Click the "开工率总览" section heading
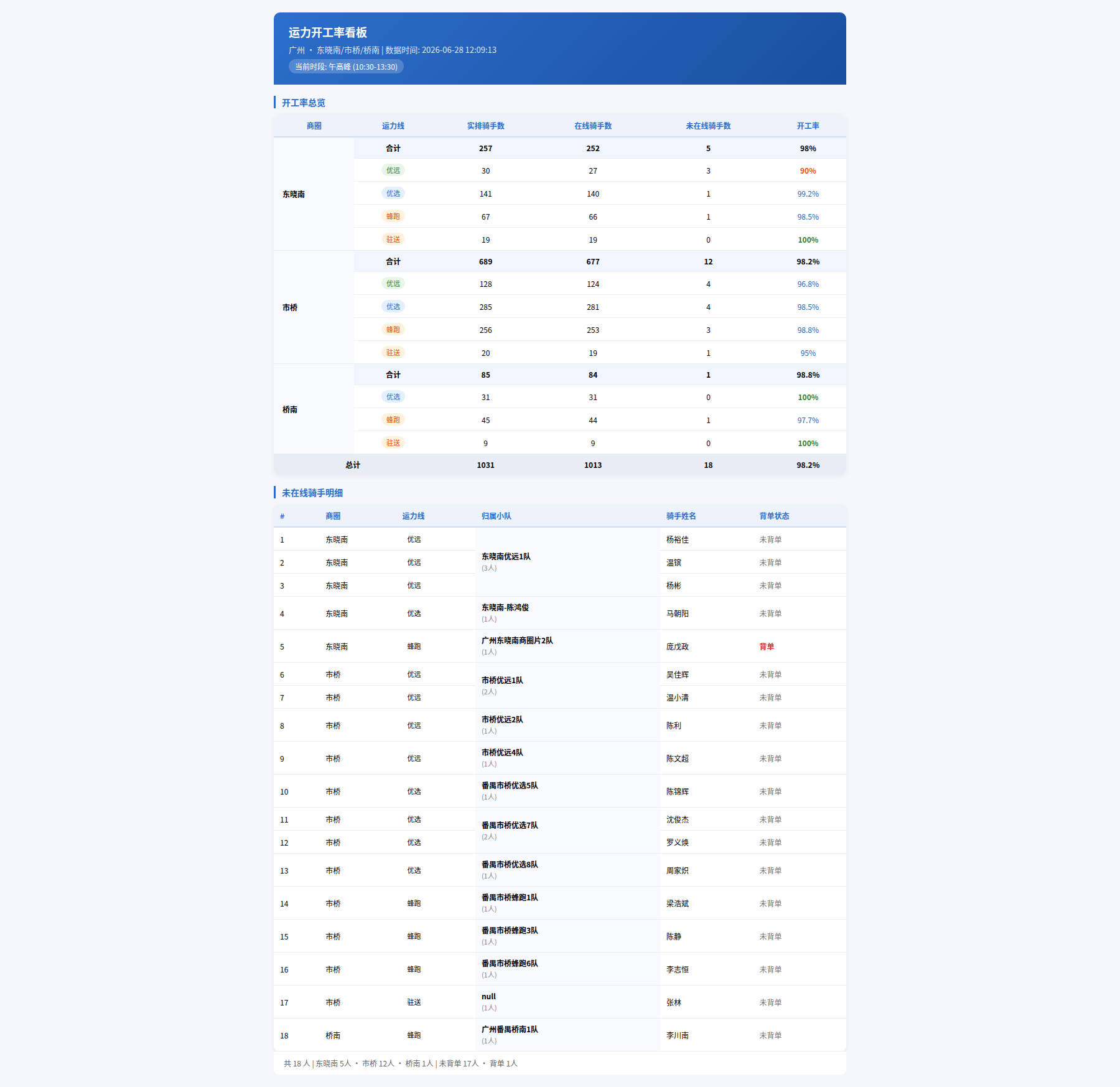 coord(304,103)
